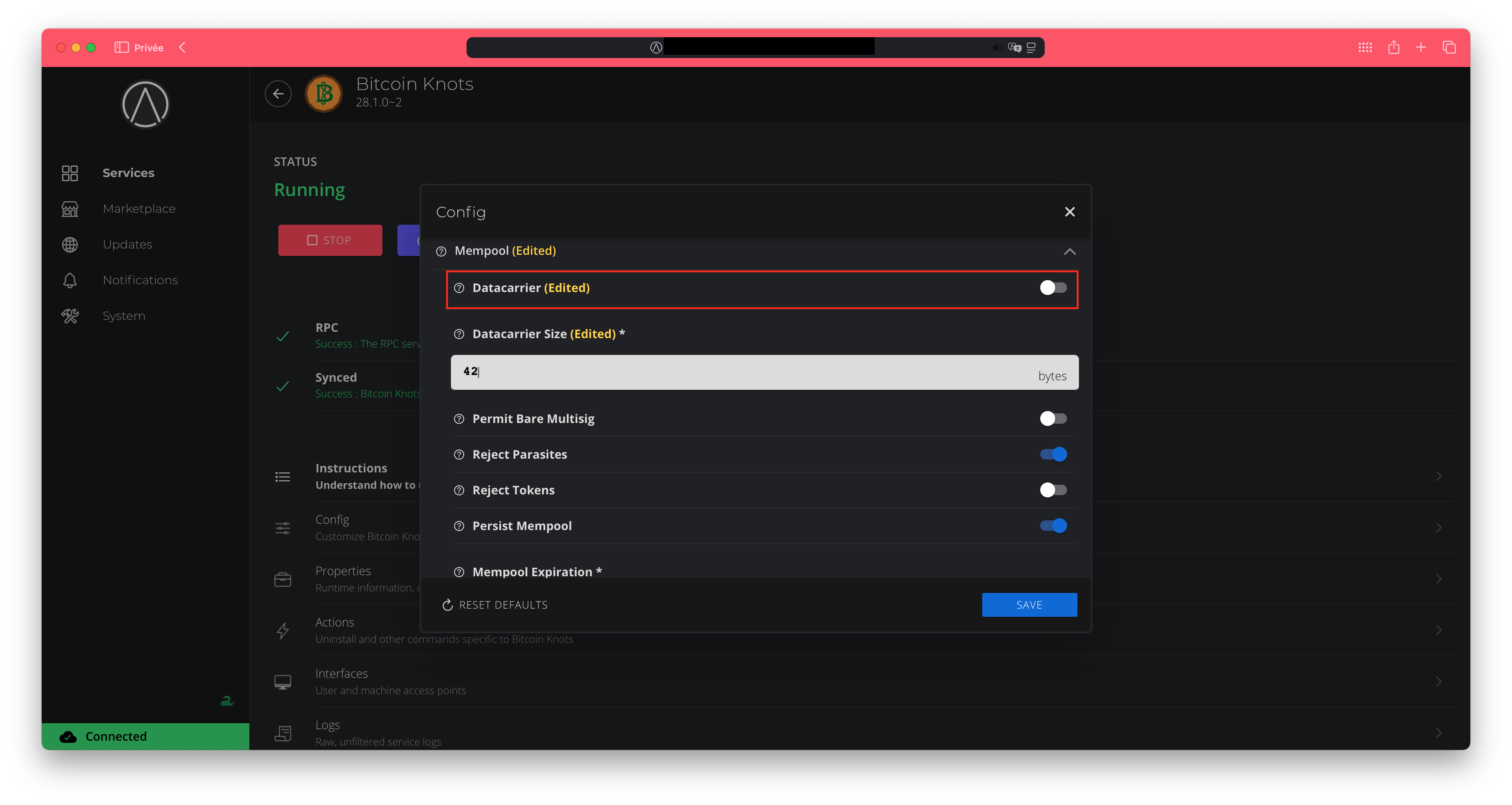
Task: Disable the Reject Parasites switch
Action: [x=1053, y=454]
